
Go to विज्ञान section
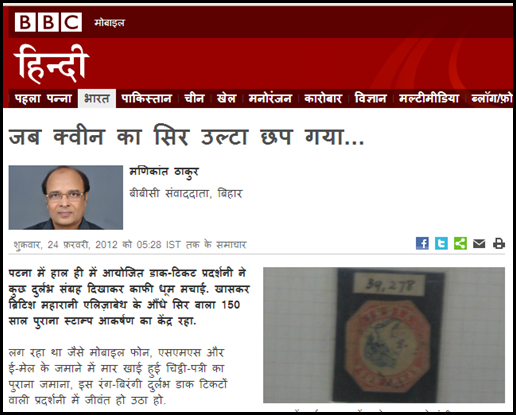pos(370,99)
